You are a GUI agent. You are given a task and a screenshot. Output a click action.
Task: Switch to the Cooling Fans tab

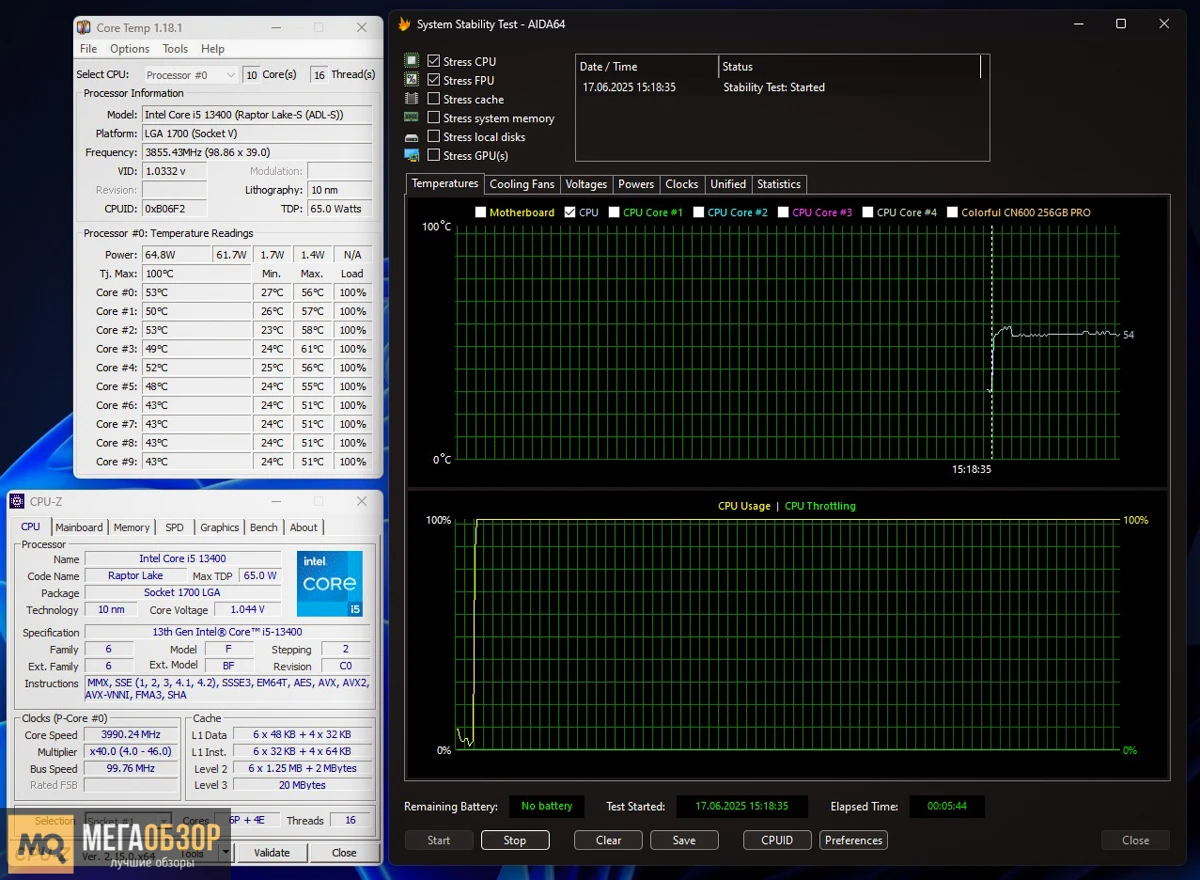(522, 184)
